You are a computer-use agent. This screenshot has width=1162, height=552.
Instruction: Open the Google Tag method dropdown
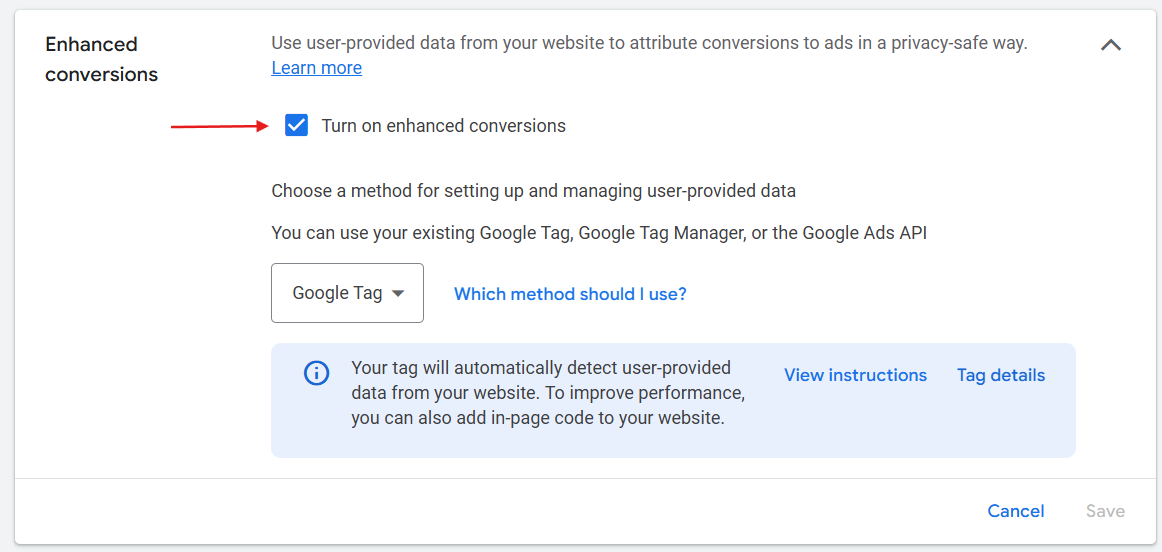[348, 293]
